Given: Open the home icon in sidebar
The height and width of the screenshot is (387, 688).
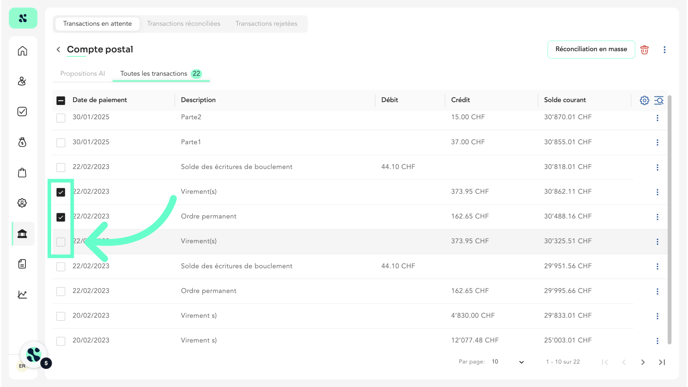Looking at the screenshot, I should pos(22,51).
